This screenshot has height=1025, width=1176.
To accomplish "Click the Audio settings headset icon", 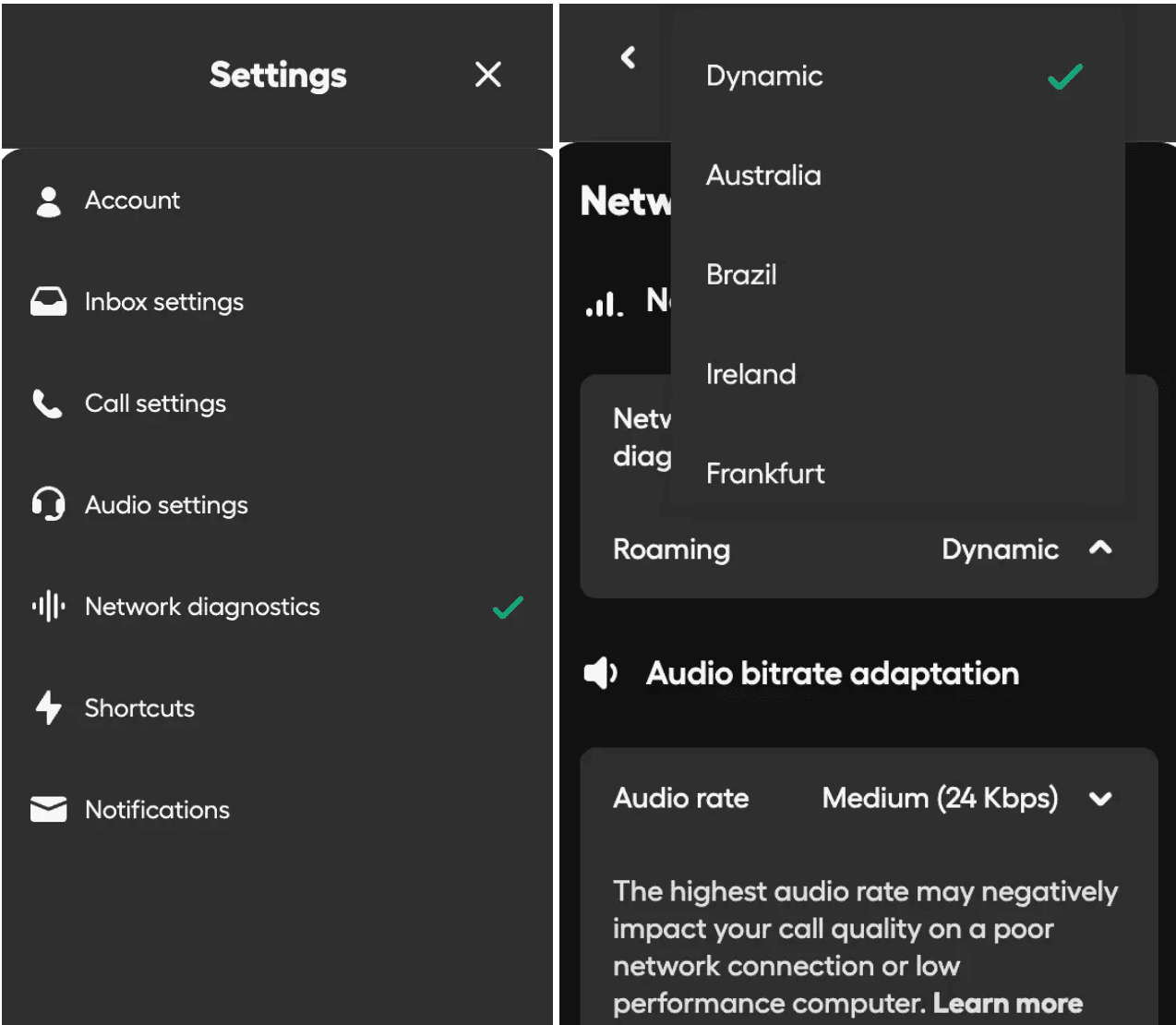I will click(48, 505).
